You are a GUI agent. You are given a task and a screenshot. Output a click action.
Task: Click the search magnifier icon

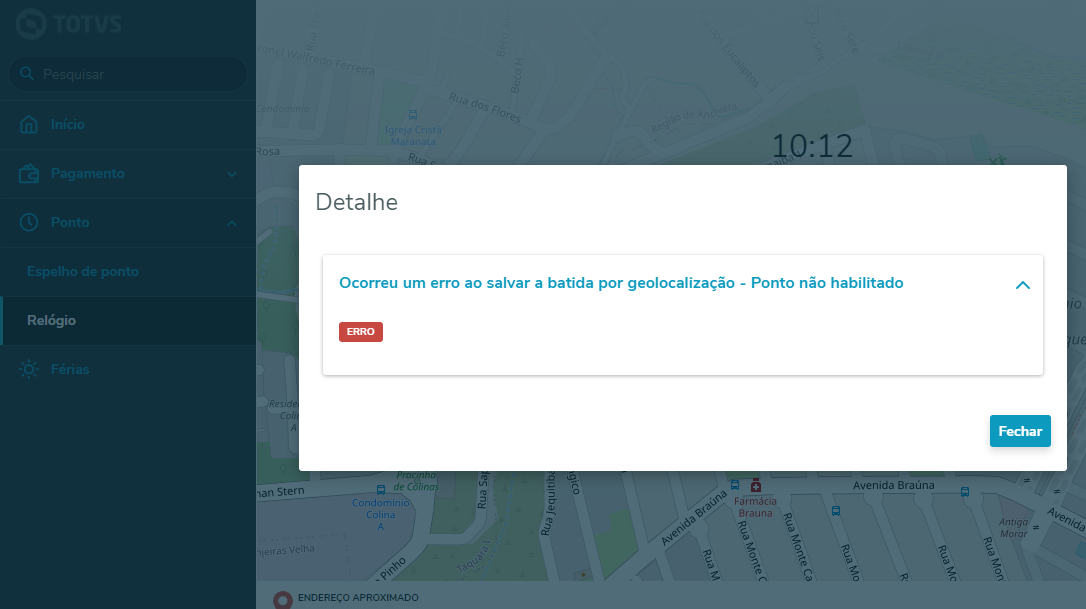(26, 73)
